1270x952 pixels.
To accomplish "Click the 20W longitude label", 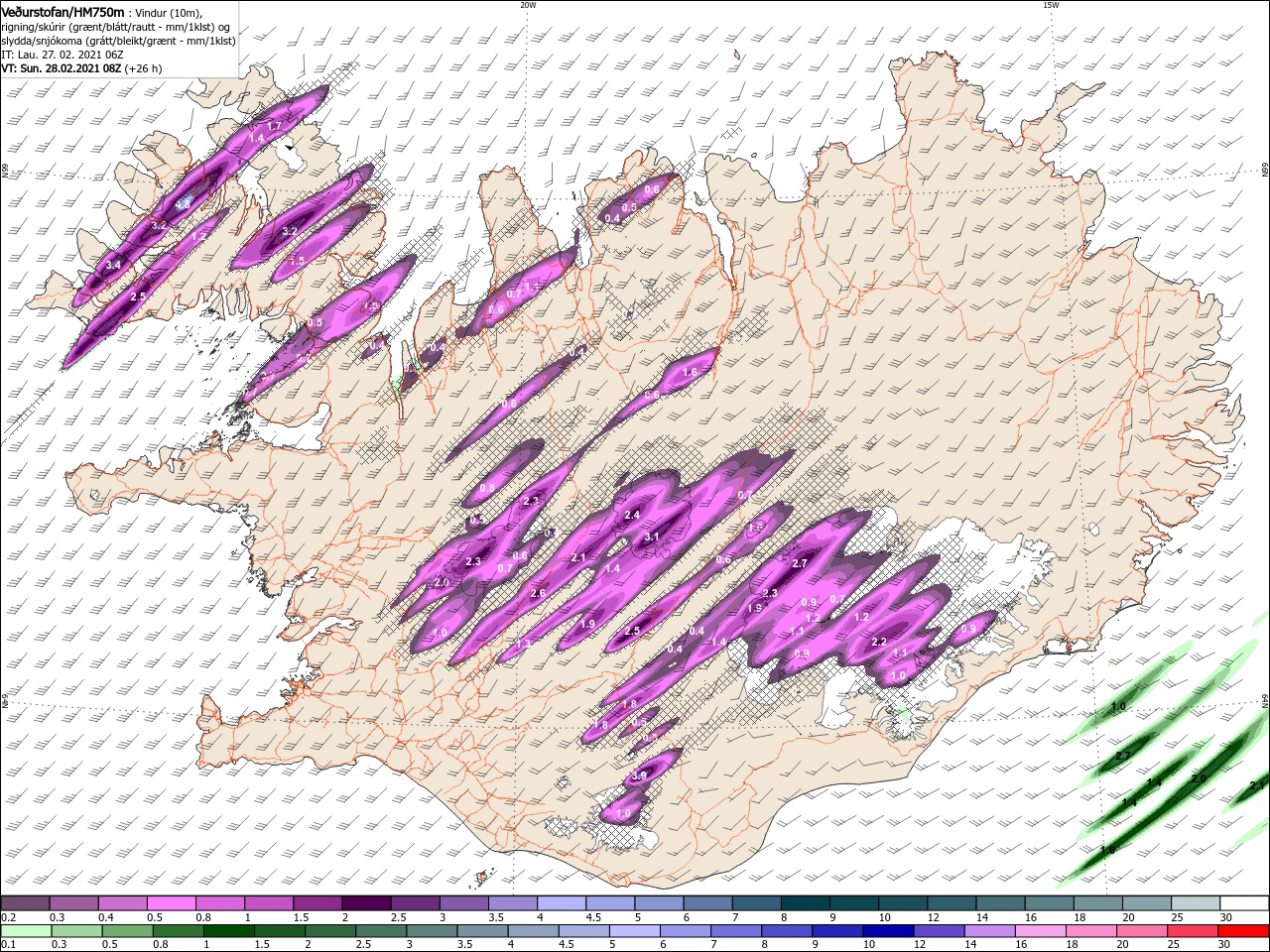I will [x=528, y=5].
